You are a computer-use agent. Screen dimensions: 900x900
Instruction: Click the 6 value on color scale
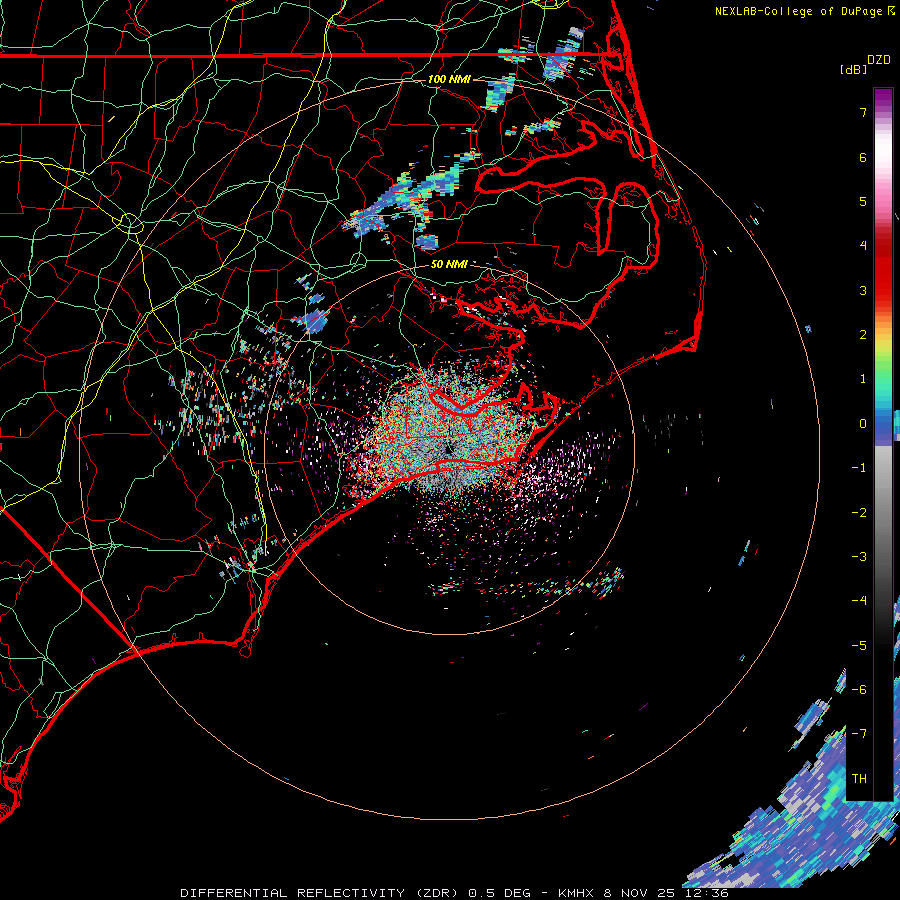click(x=863, y=157)
